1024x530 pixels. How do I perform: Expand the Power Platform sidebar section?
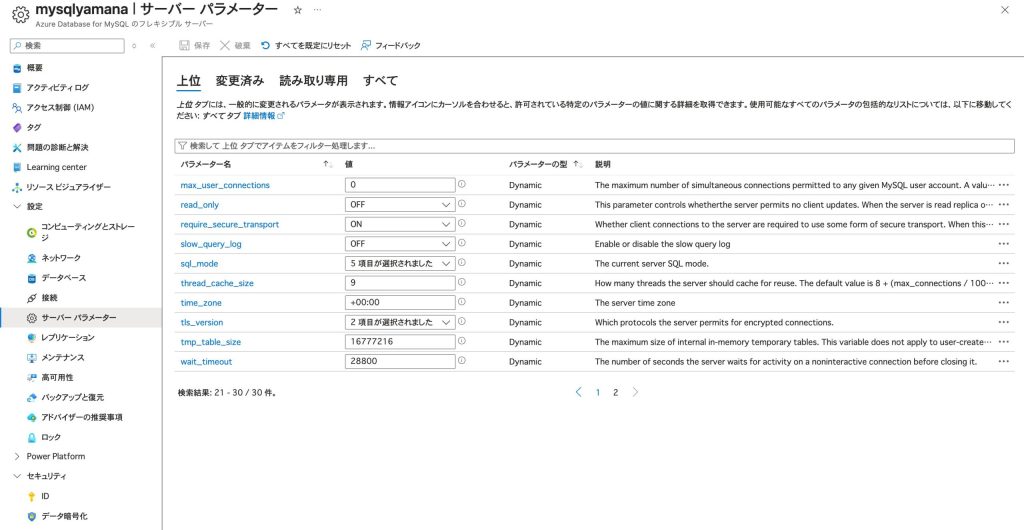pos(16,456)
